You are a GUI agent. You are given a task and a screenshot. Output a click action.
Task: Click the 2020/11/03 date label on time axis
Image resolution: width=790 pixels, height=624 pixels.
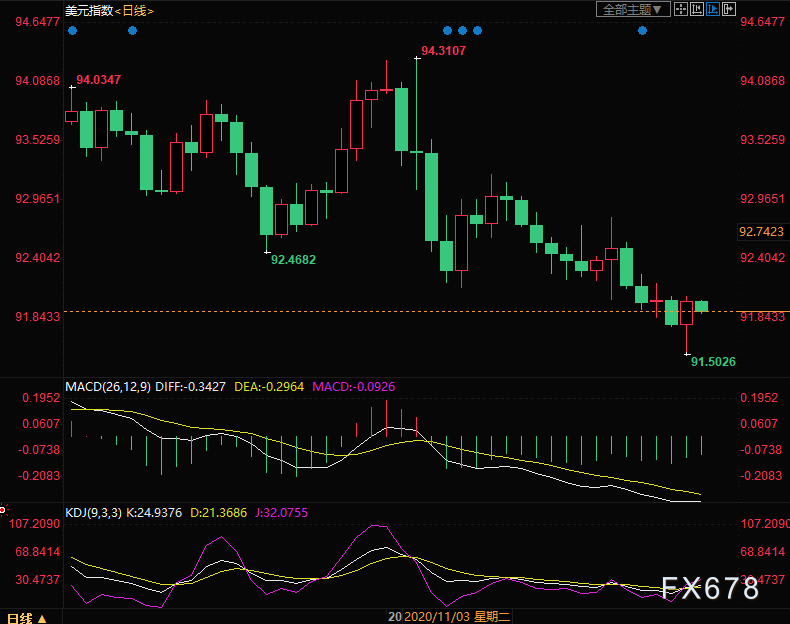click(x=433, y=617)
